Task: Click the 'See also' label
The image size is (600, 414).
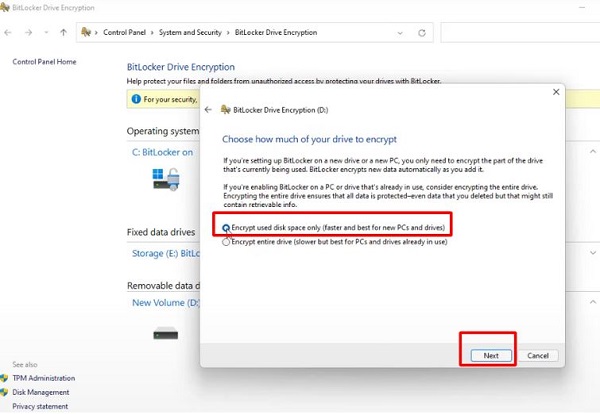Action: [25, 364]
